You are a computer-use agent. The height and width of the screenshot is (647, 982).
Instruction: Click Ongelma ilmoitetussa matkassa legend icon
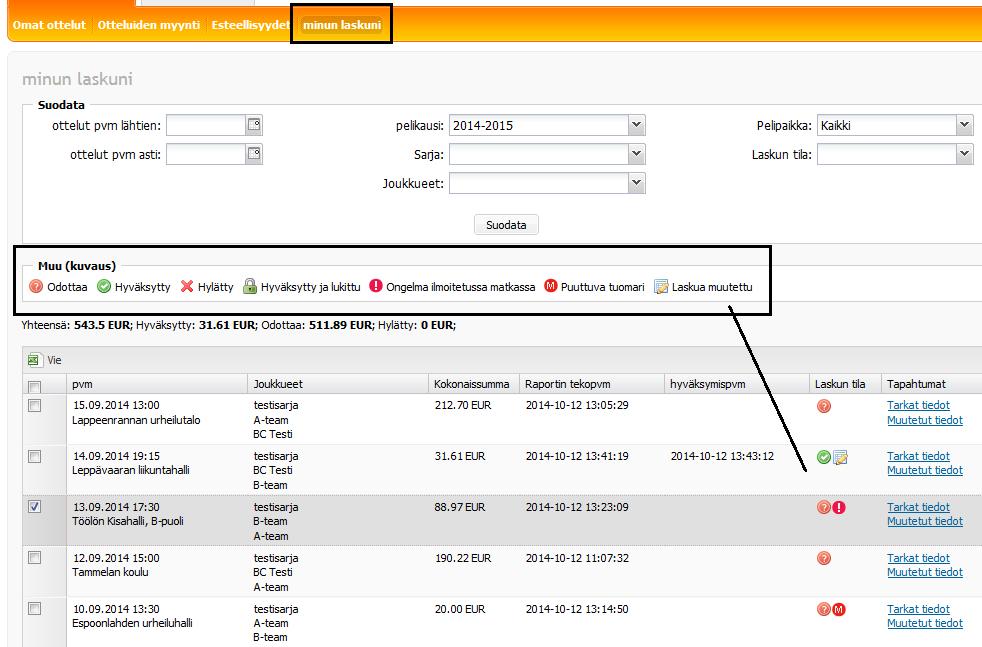(x=376, y=286)
